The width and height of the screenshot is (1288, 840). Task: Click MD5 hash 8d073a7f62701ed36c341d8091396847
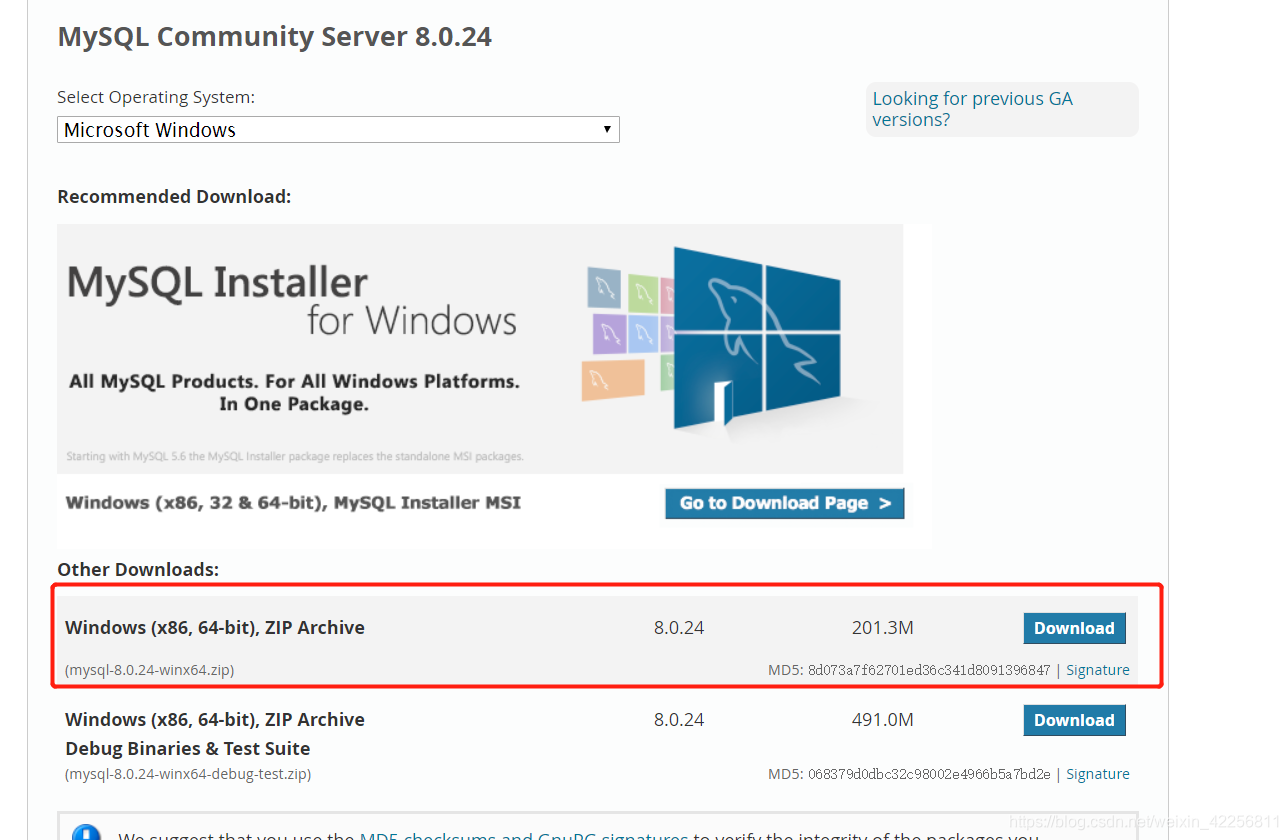click(929, 670)
